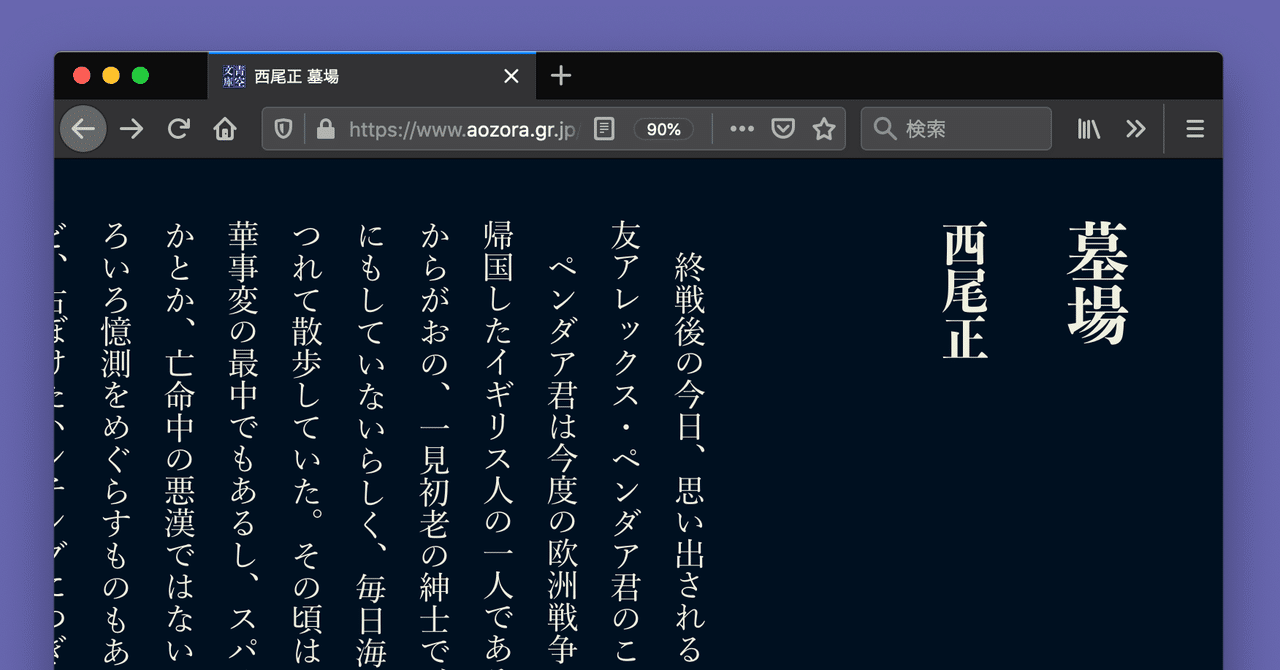Click the author name 西尾正

point(965,291)
